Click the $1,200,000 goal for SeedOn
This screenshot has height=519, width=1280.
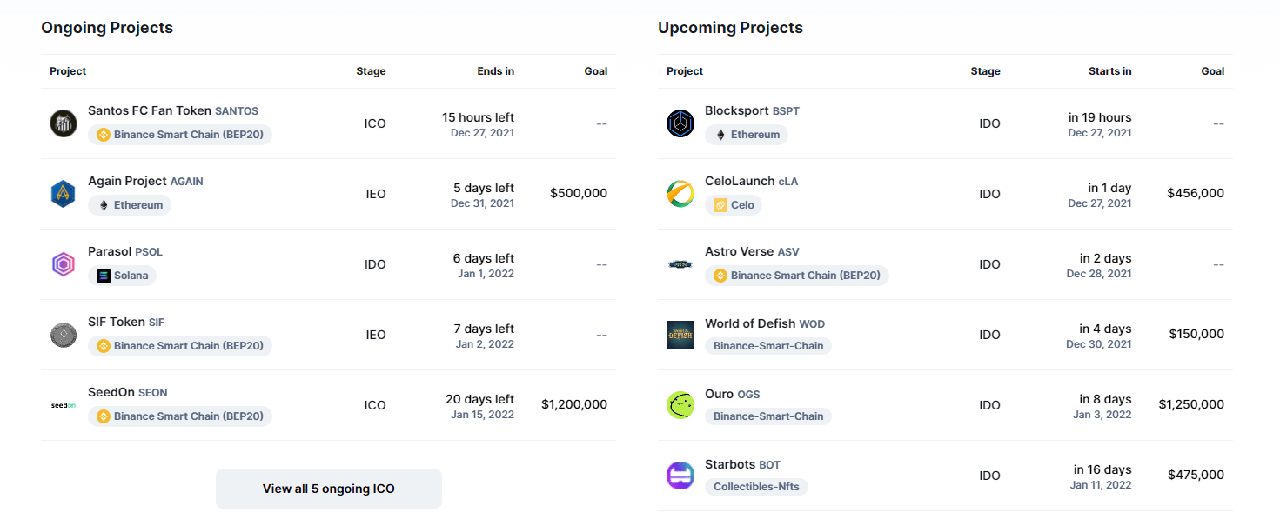coord(574,404)
